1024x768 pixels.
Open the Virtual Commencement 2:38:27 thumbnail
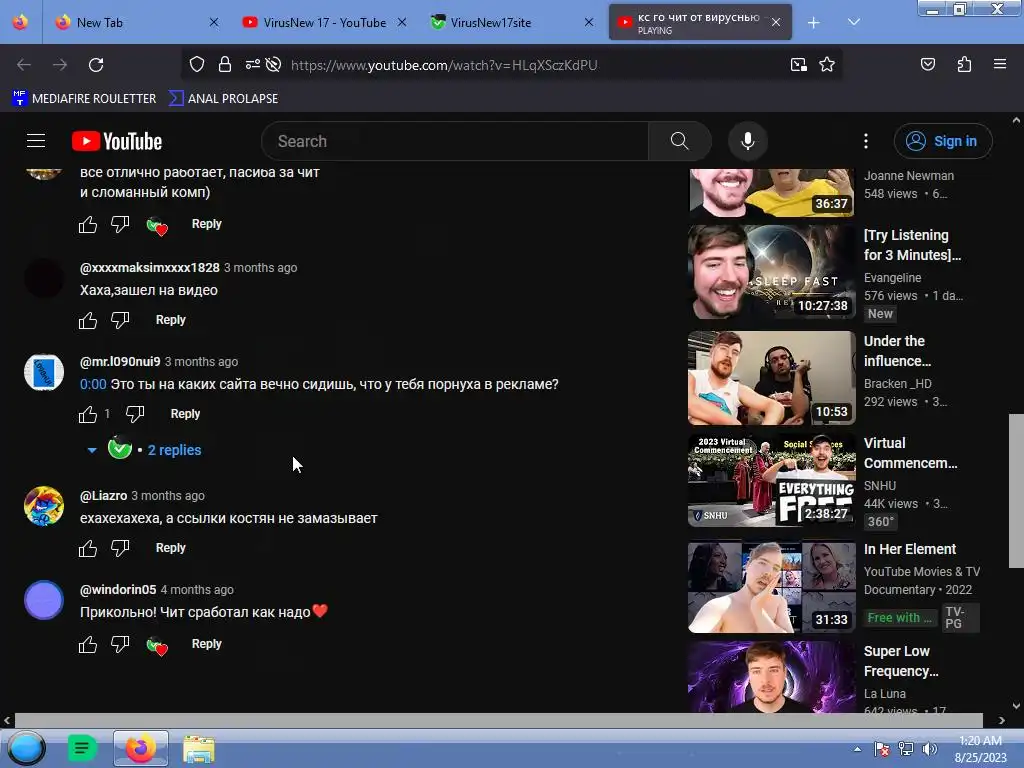pos(771,480)
